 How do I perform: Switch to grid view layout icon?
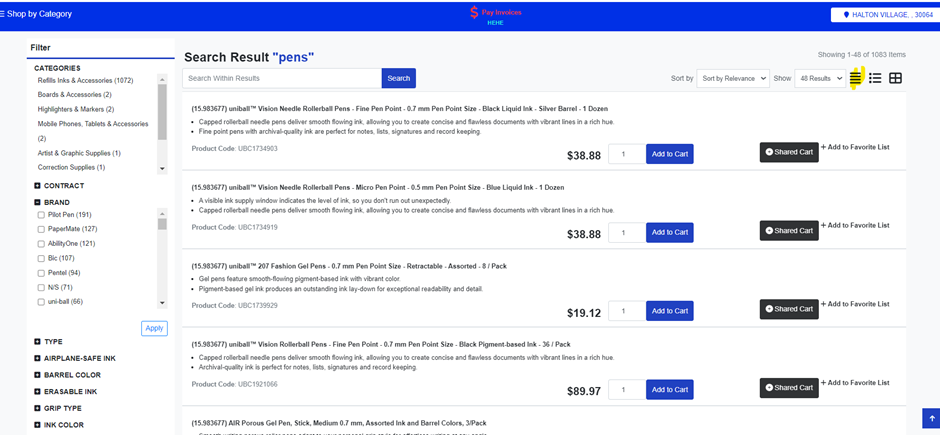pos(895,78)
